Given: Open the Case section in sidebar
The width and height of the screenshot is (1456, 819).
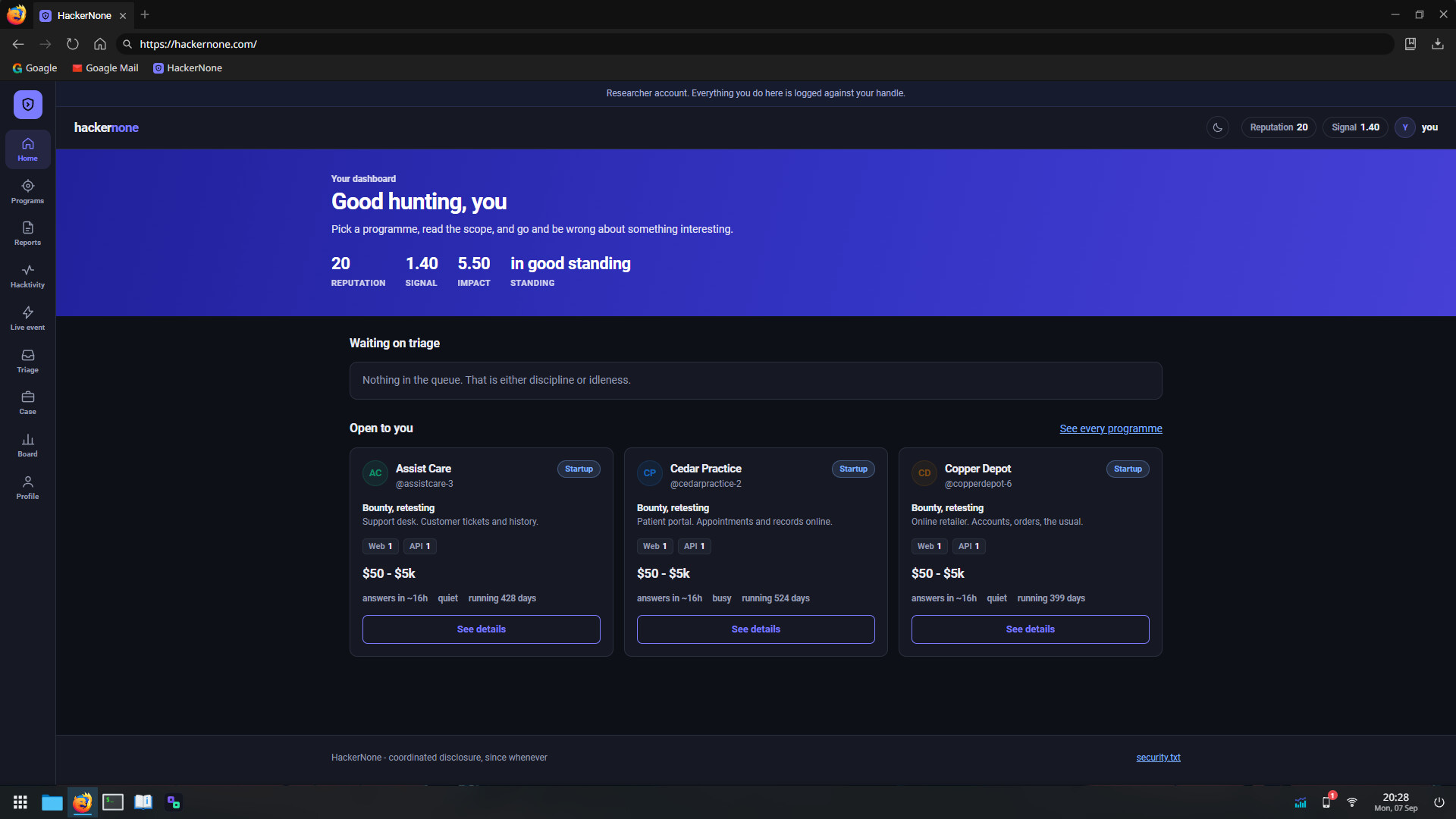Looking at the screenshot, I should (x=28, y=403).
